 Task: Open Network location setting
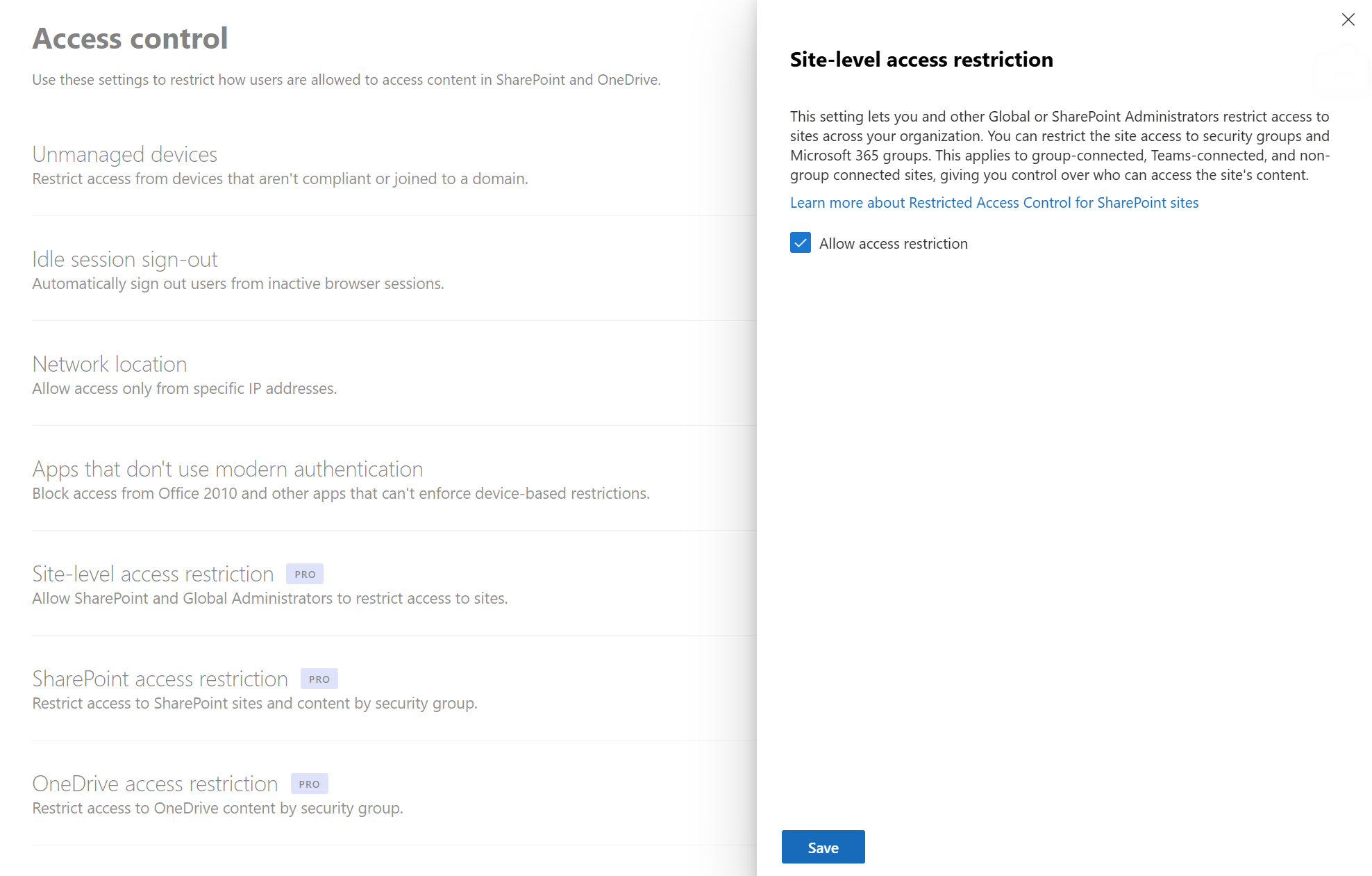coord(110,364)
